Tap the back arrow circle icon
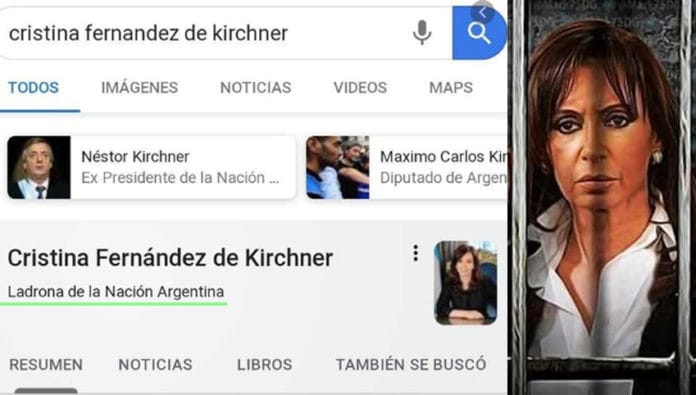This screenshot has height=395, width=696. tap(482, 12)
